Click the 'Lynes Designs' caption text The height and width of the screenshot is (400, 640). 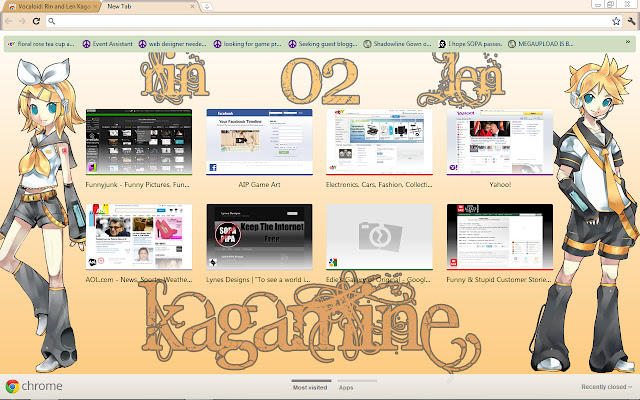[258, 280]
